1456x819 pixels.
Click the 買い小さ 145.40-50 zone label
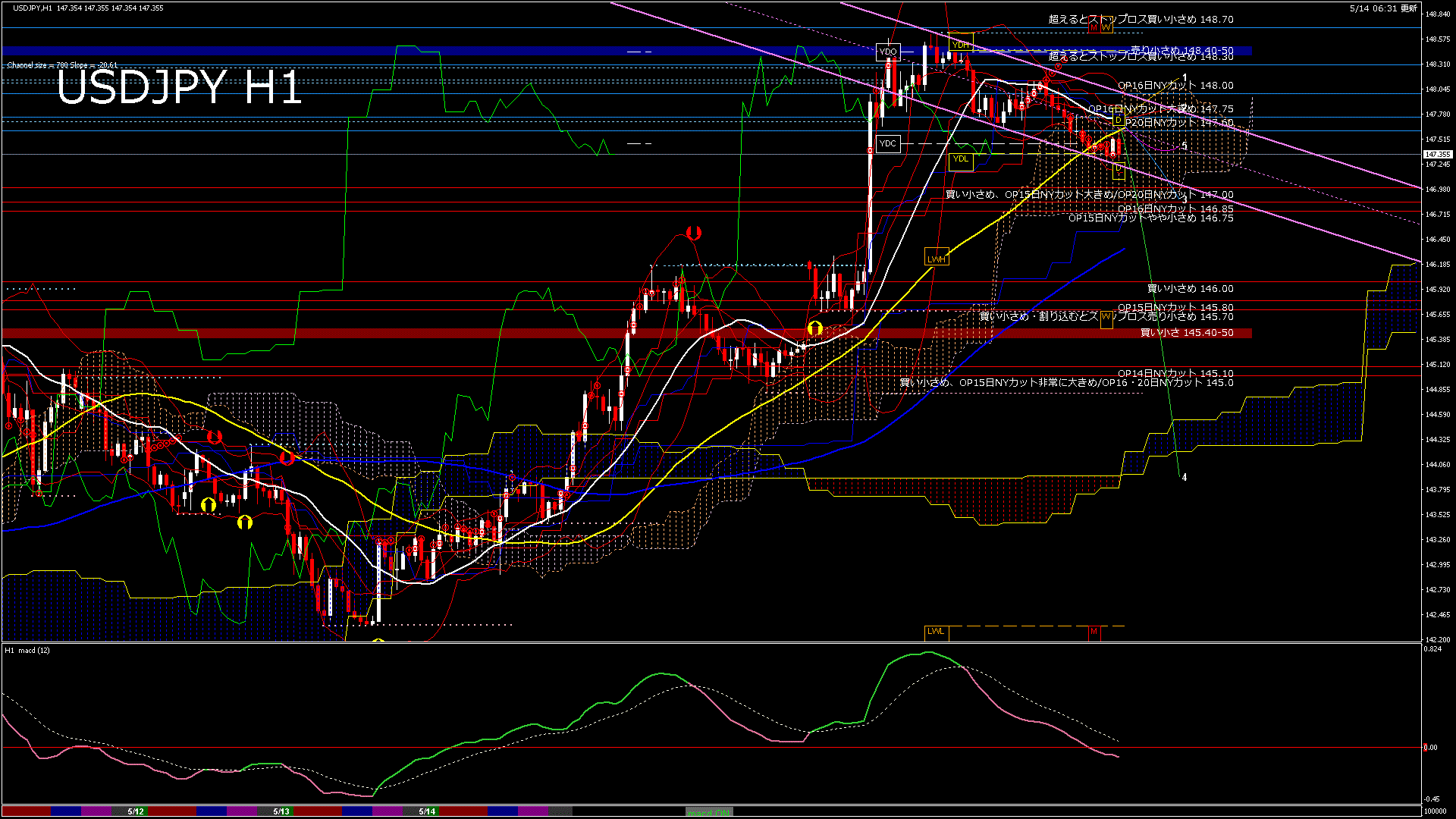(x=1187, y=333)
